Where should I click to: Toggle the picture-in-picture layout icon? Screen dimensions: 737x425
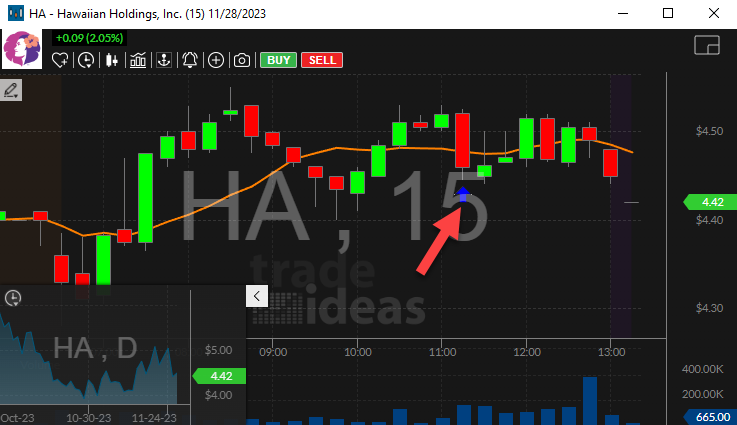click(707, 46)
